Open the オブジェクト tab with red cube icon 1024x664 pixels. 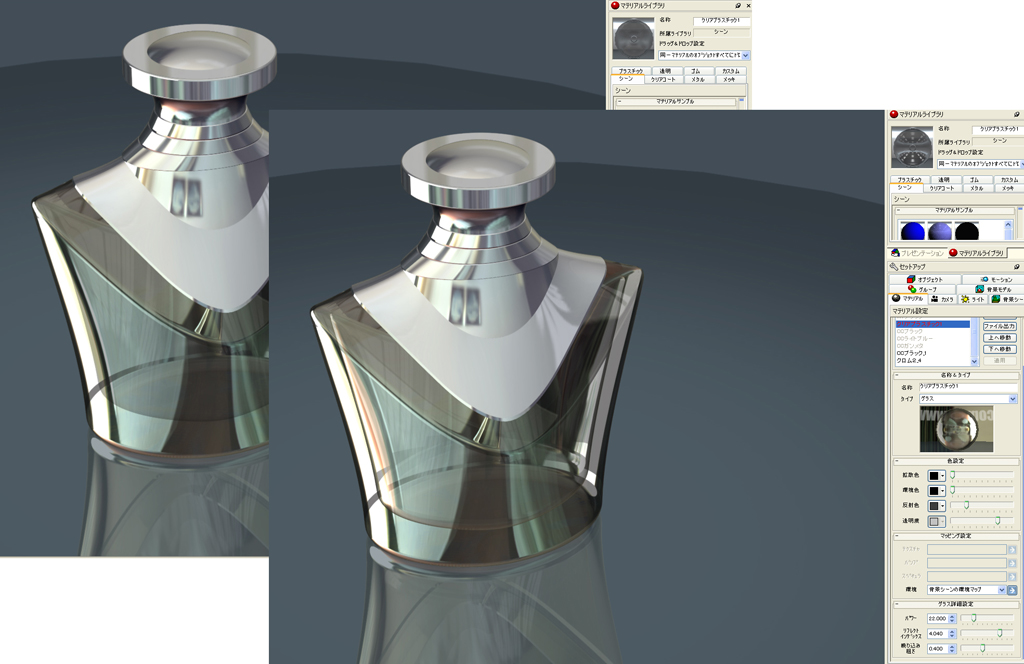click(926, 279)
